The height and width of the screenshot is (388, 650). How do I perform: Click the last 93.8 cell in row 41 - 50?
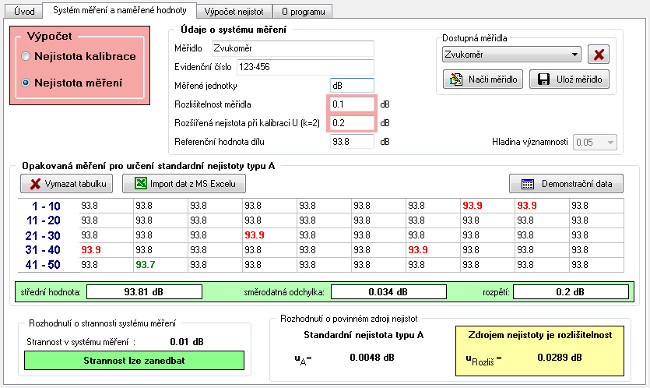(596, 264)
